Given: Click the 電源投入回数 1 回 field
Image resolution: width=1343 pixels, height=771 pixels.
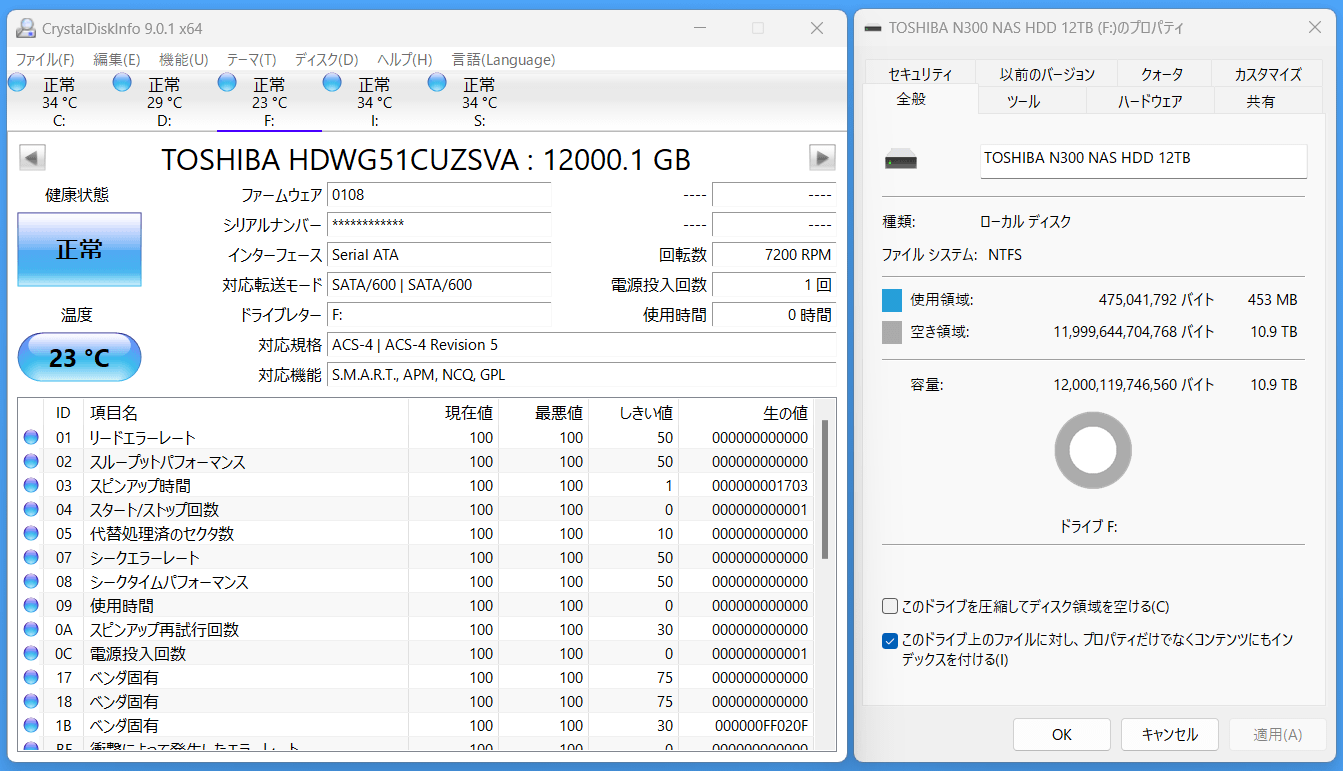Looking at the screenshot, I should [774, 285].
